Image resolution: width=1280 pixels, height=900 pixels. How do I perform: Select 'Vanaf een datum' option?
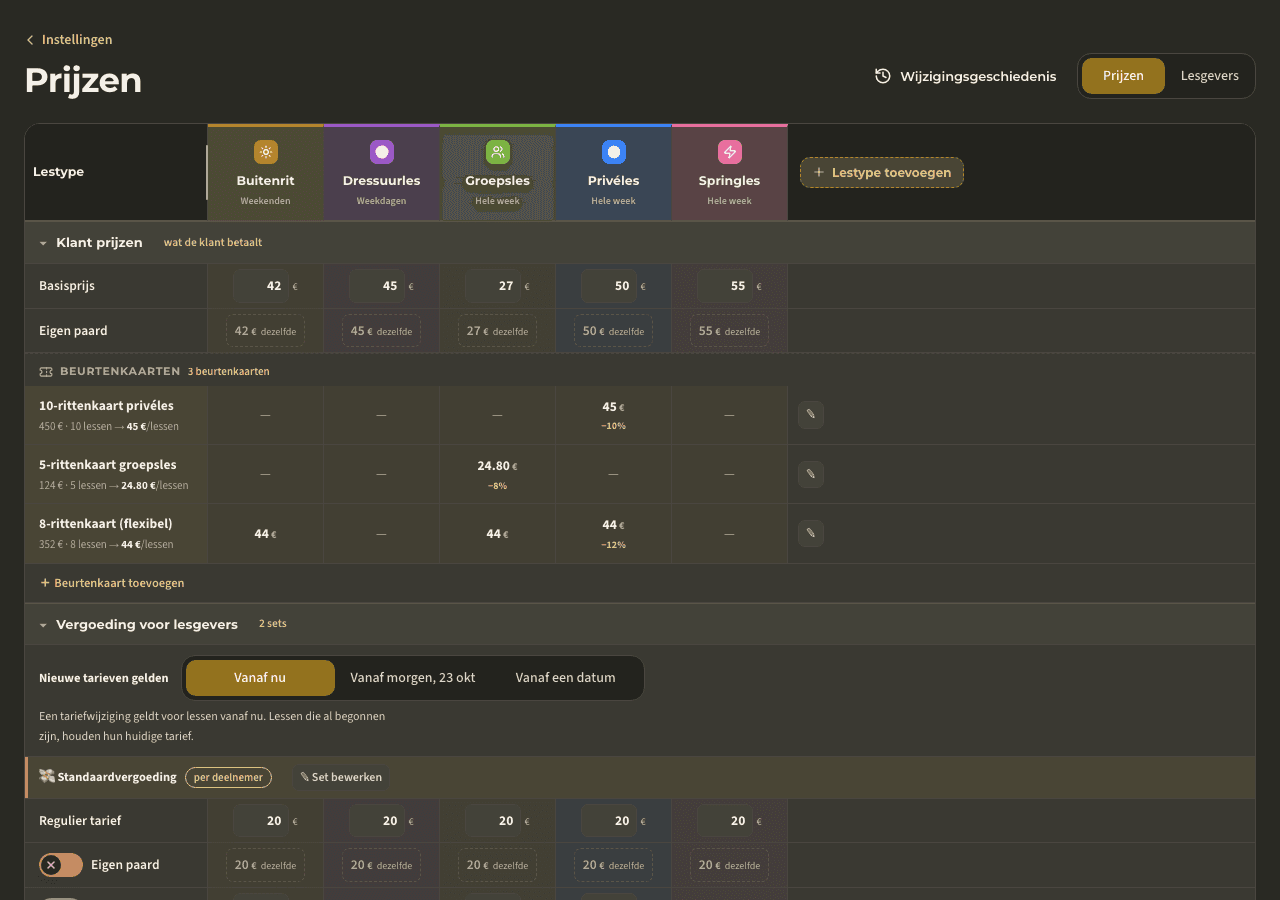coord(565,678)
